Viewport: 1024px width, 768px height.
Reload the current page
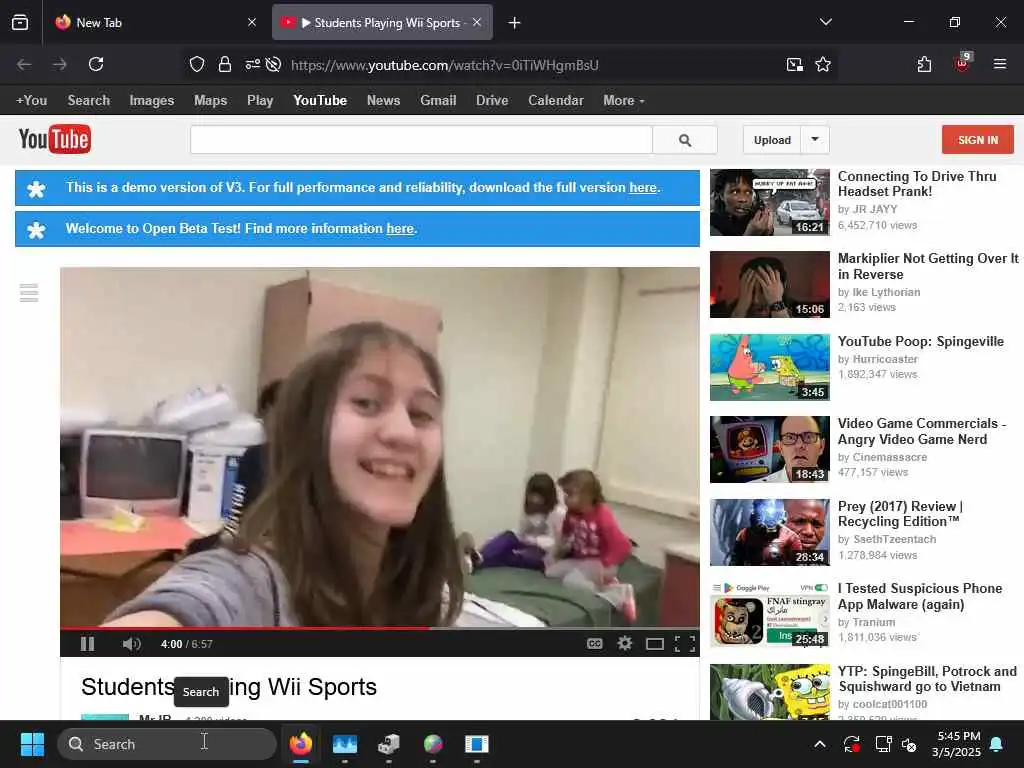(x=96, y=64)
